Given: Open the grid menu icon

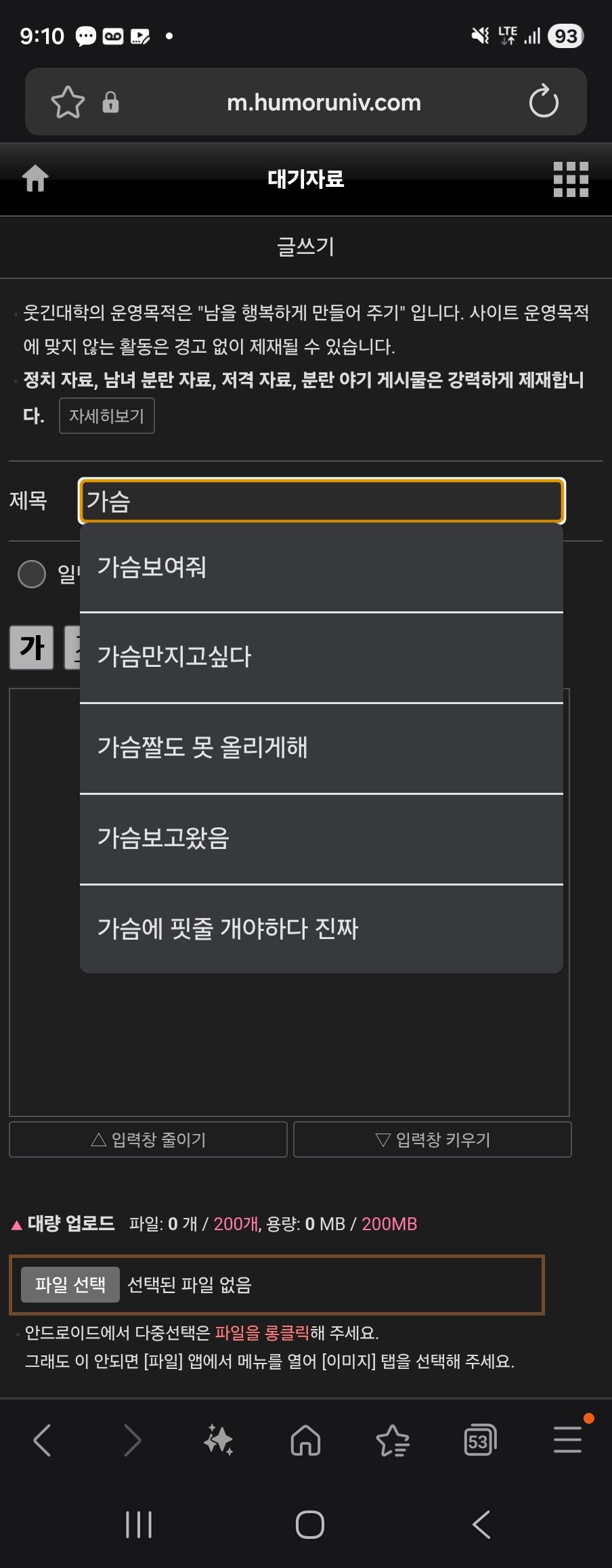Looking at the screenshot, I should click(x=571, y=179).
